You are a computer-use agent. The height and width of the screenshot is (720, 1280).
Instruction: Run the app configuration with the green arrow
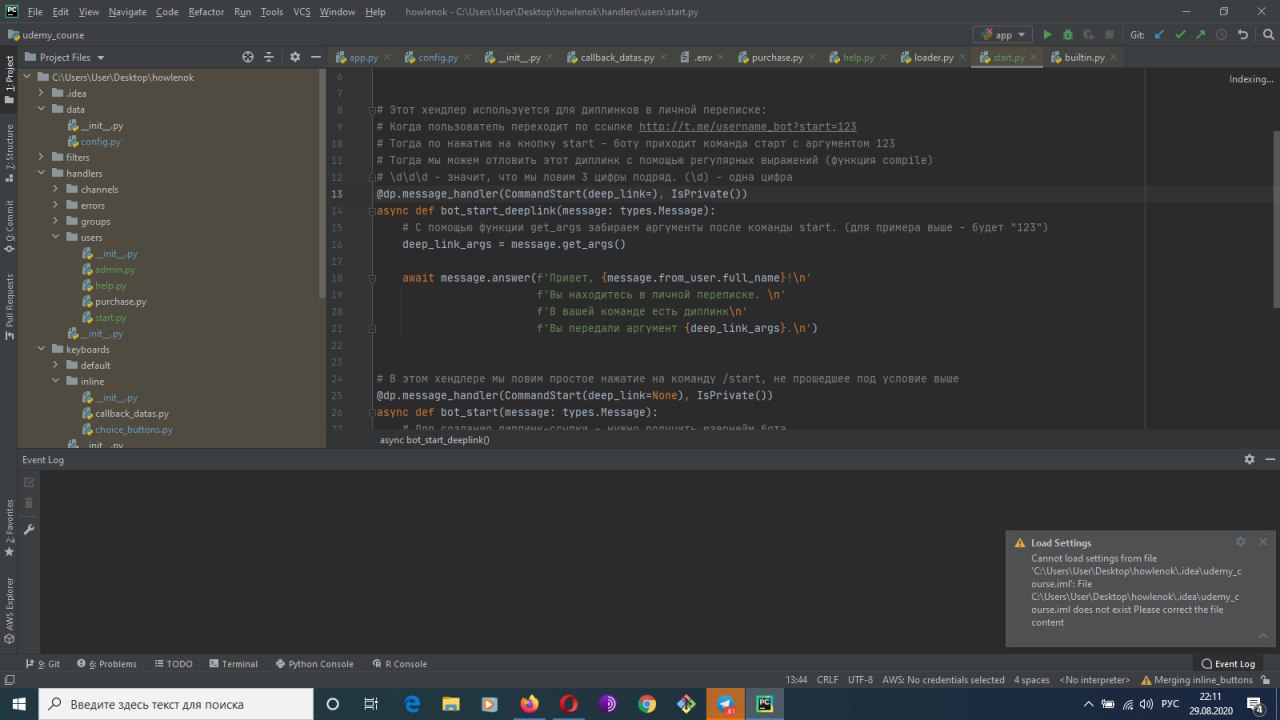click(1047, 35)
